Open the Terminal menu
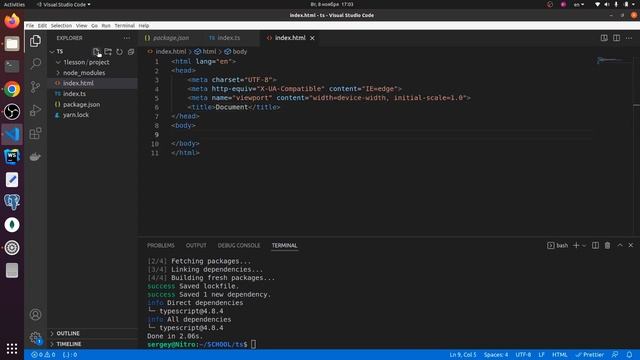The image size is (640, 360). (x=124, y=25)
